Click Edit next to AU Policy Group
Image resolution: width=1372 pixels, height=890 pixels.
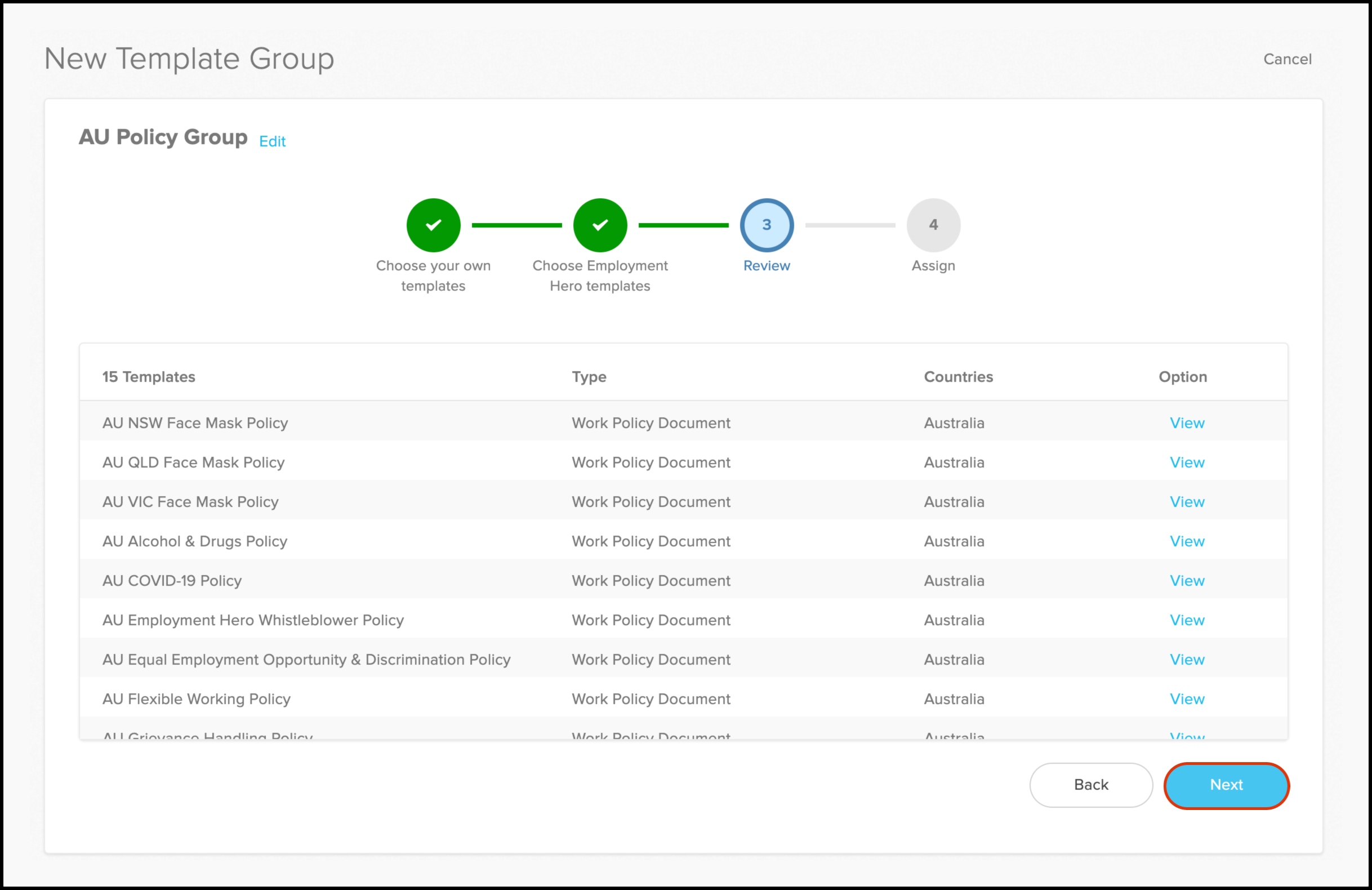click(x=272, y=141)
